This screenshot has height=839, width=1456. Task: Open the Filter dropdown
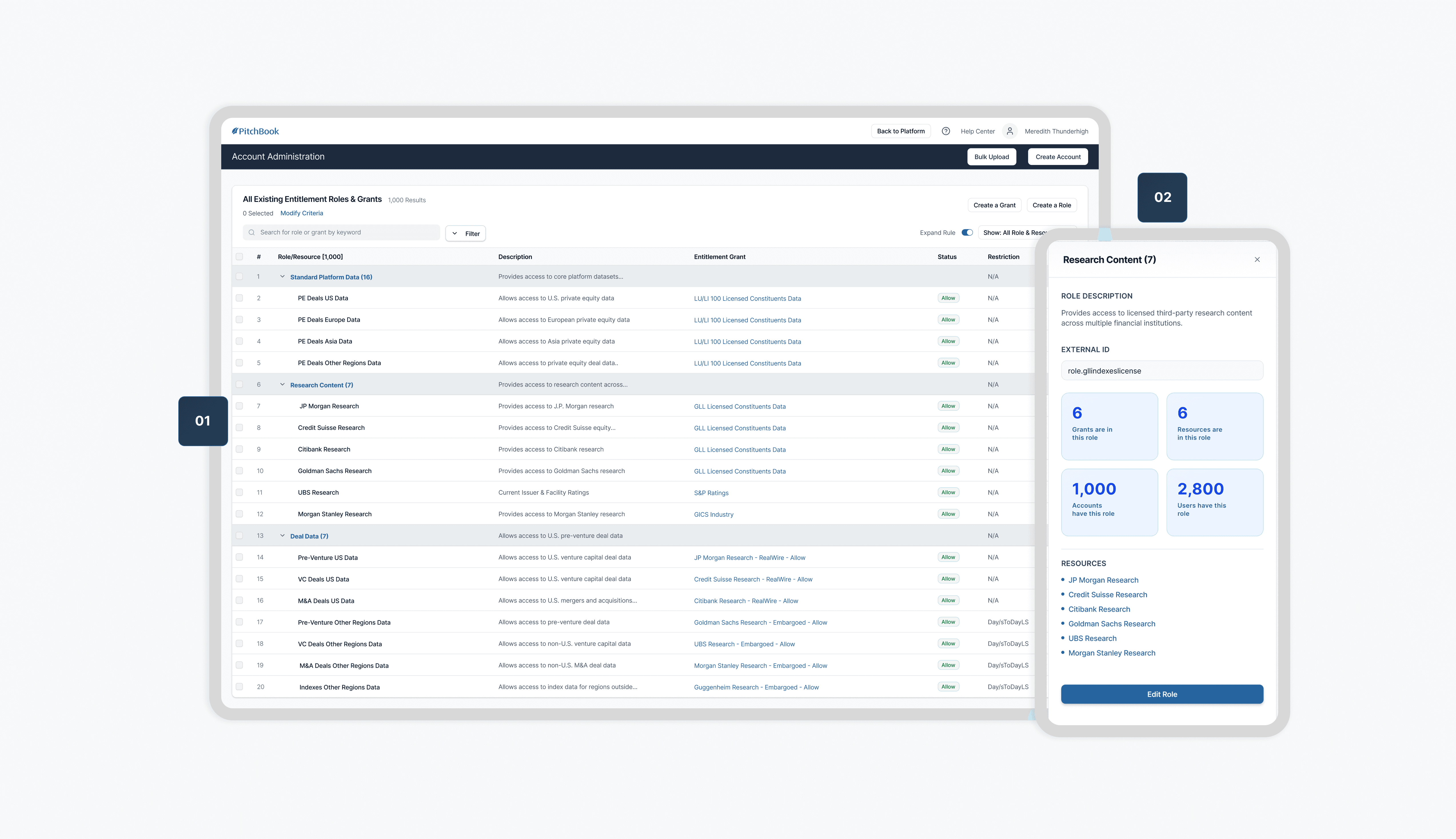[x=465, y=233]
